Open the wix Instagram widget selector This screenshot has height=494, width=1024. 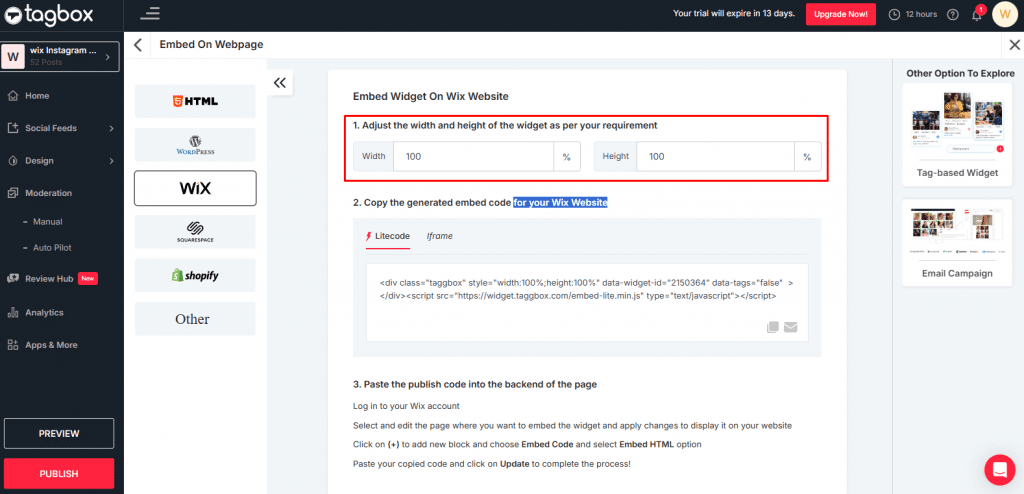pyautogui.click(x=62, y=55)
